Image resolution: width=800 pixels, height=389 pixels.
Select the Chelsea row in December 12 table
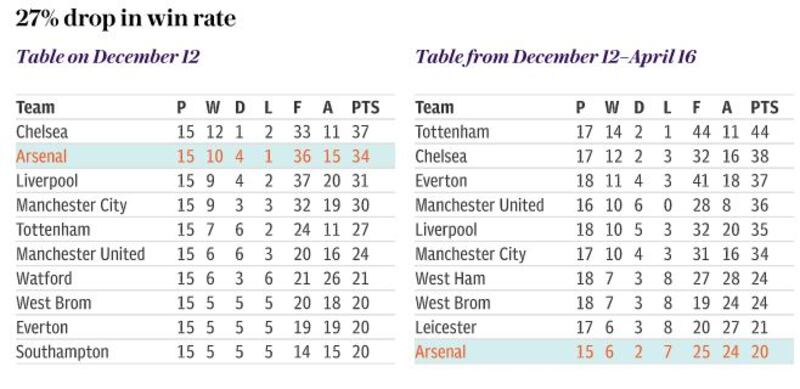pos(205,132)
